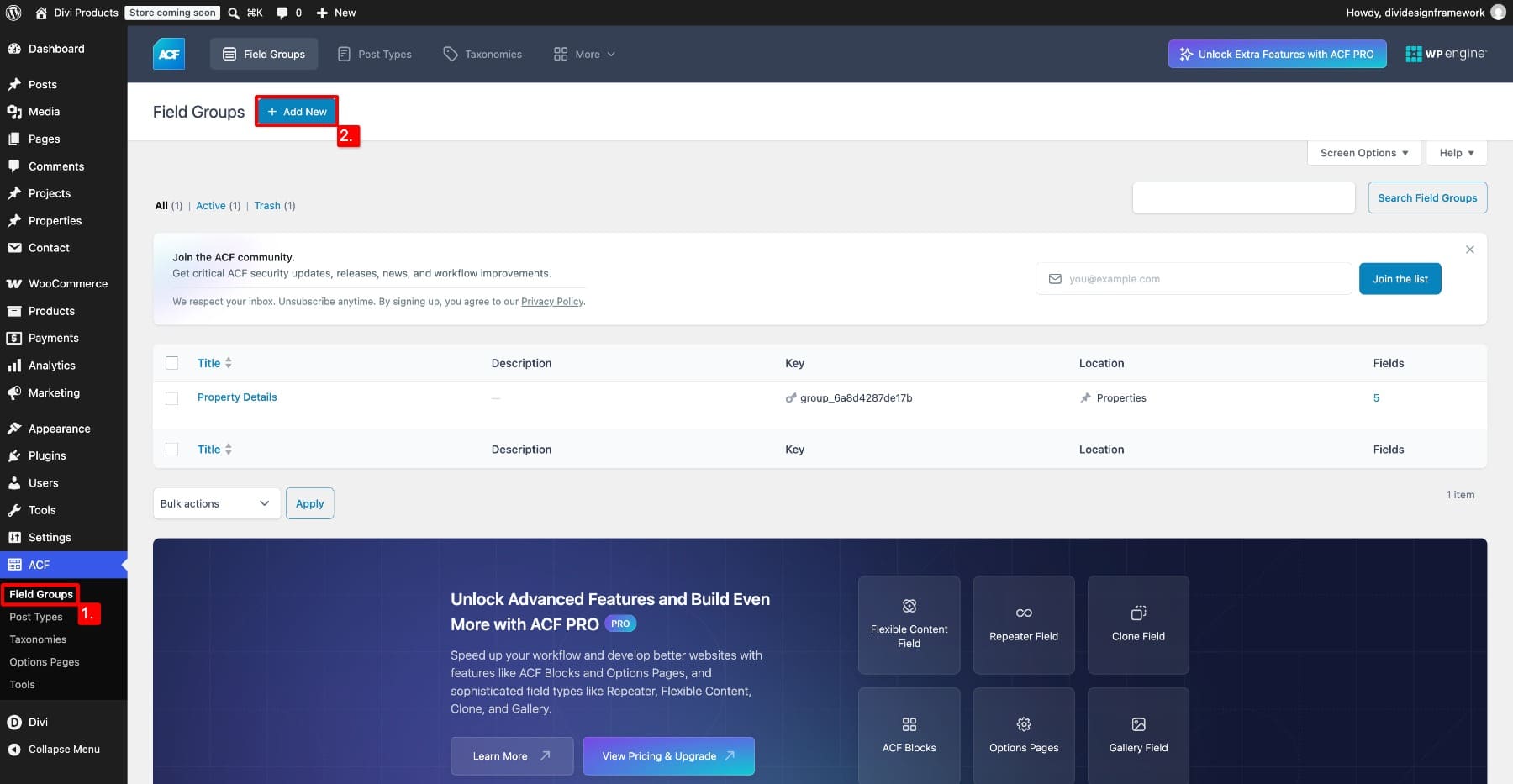Open Post Types in ACF submenu
Image resolution: width=1513 pixels, height=784 pixels.
[36, 617]
